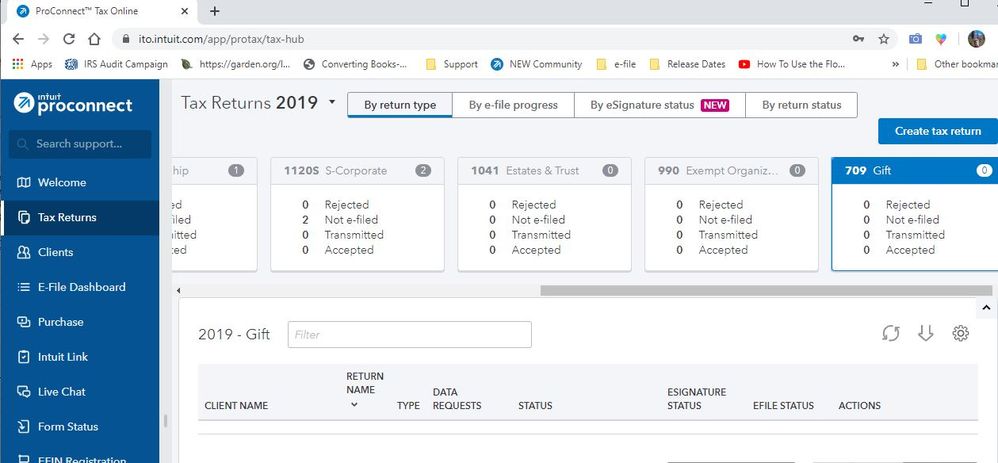Screen dimensions: 998x463
Task: Switch to By return status tab
Action: (x=801, y=105)
